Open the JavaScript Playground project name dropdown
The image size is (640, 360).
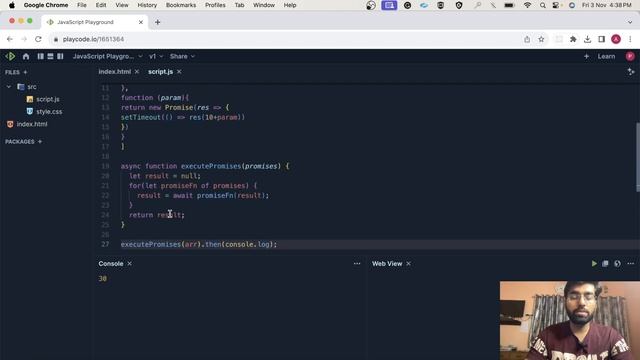(108, 56)
